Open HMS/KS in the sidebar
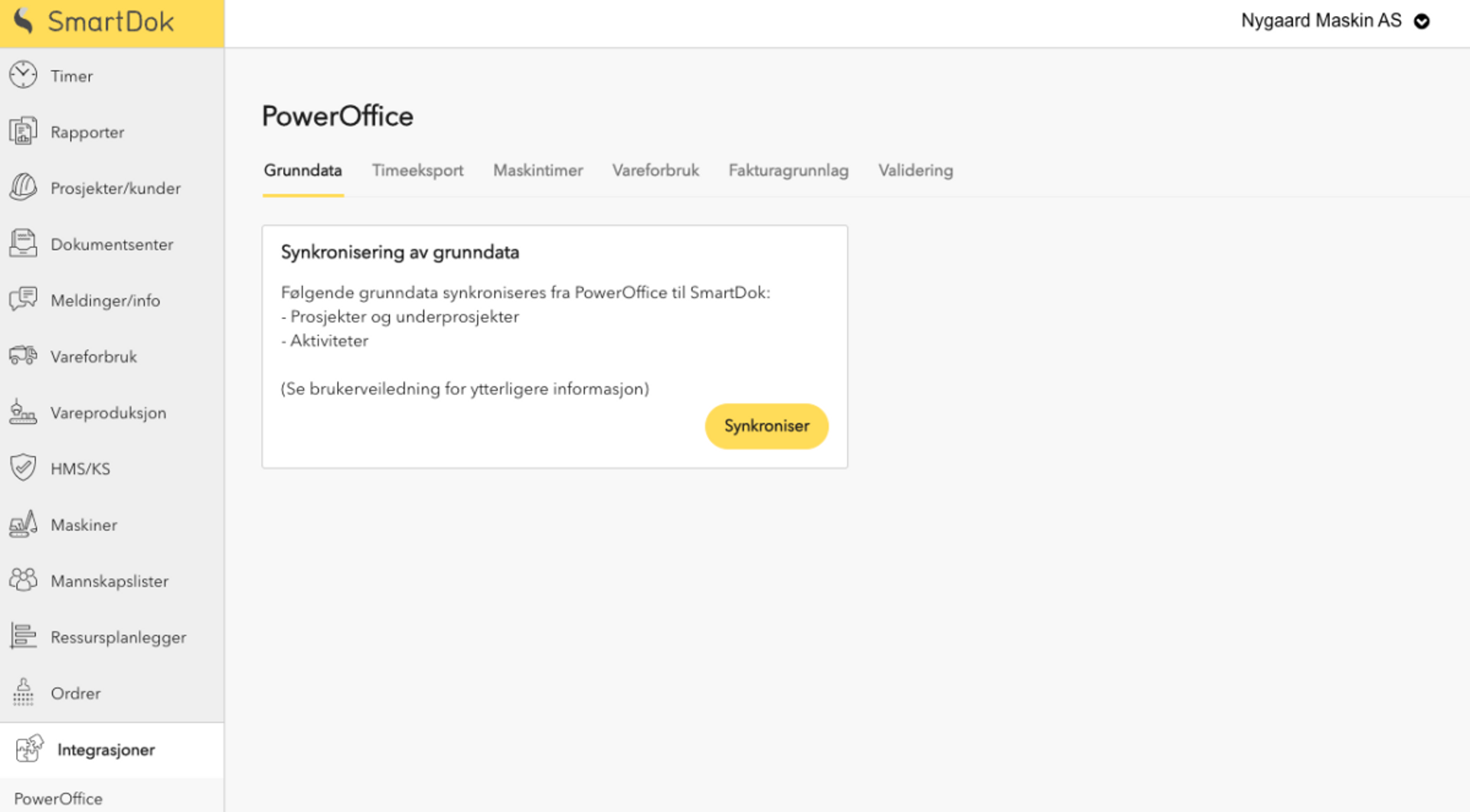This screenshot has width=1470, height=812. pos(112,469)
